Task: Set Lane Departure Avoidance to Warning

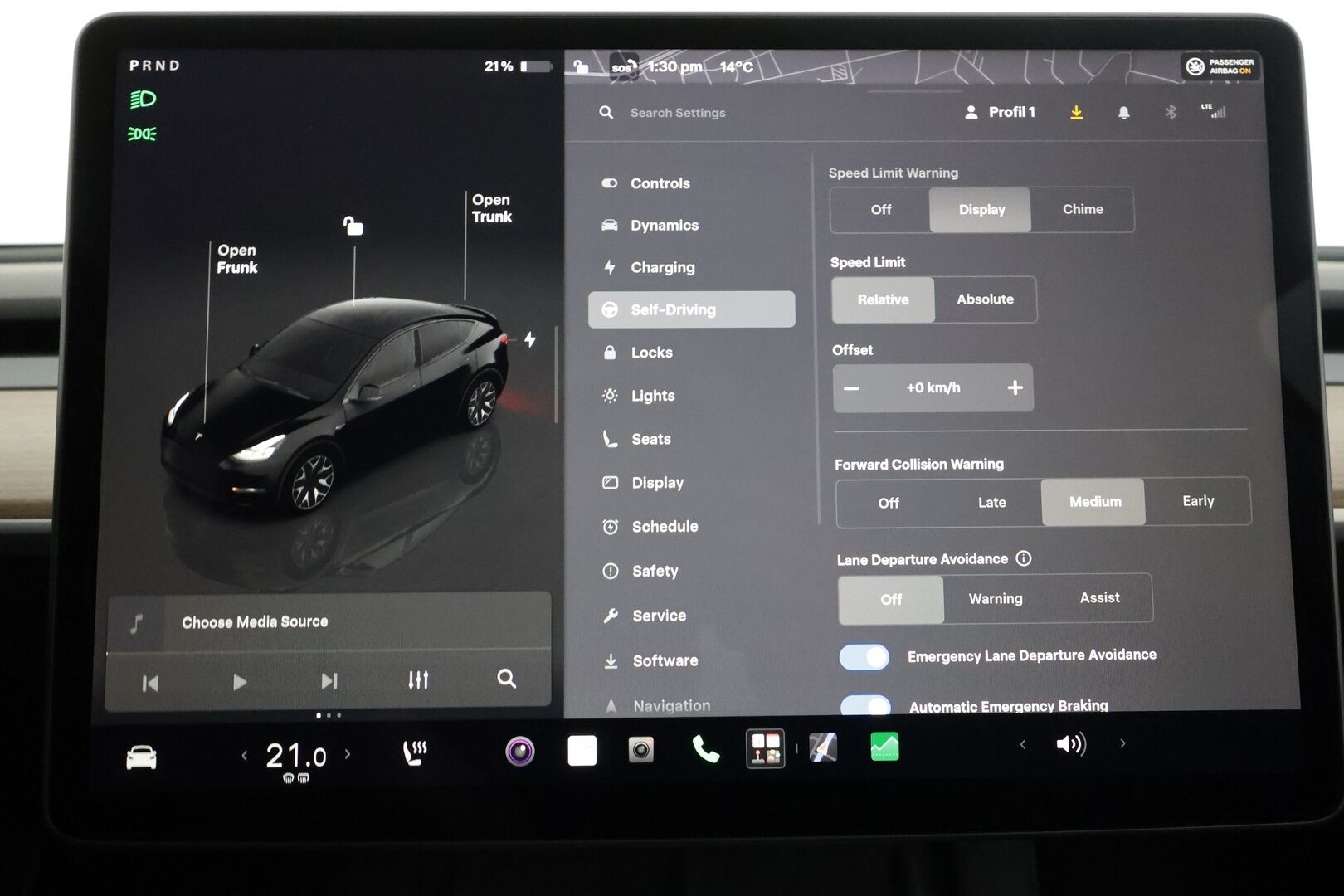Action: (996, 598)
